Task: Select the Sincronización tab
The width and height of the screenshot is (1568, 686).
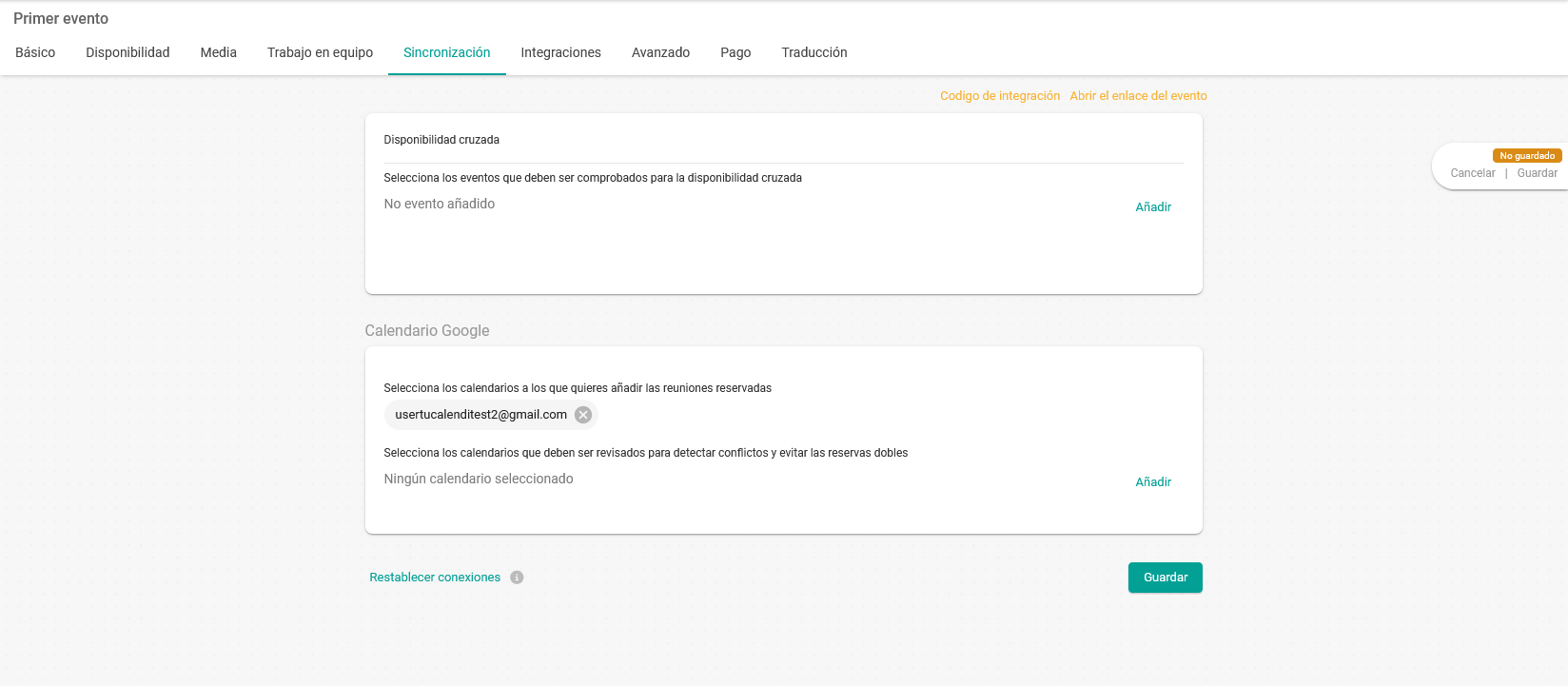Action: tap(447, 52)
